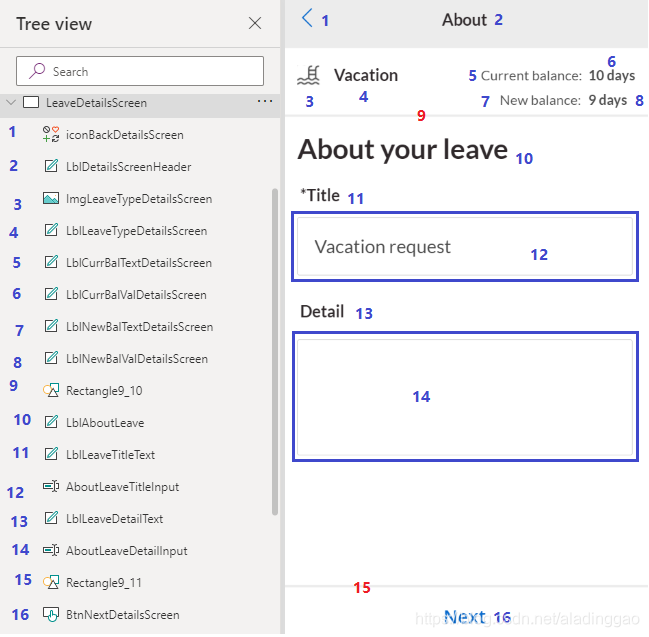Click the *Title field label
649x637 pixels.
pyautogui.click(x=320, y=195)
